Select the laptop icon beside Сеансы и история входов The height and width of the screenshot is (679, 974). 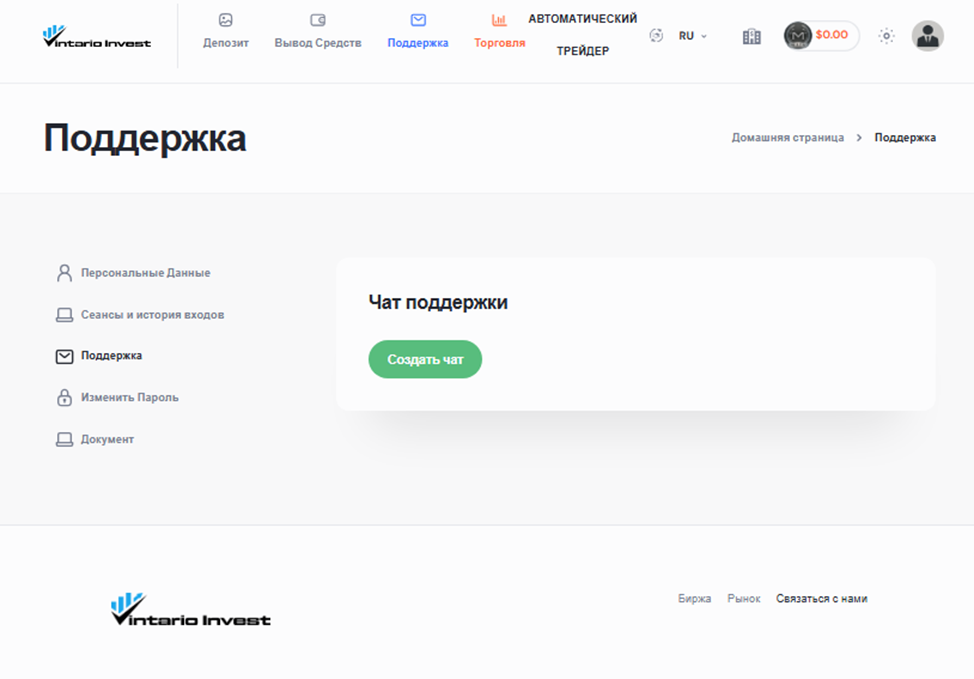[64, 315]
